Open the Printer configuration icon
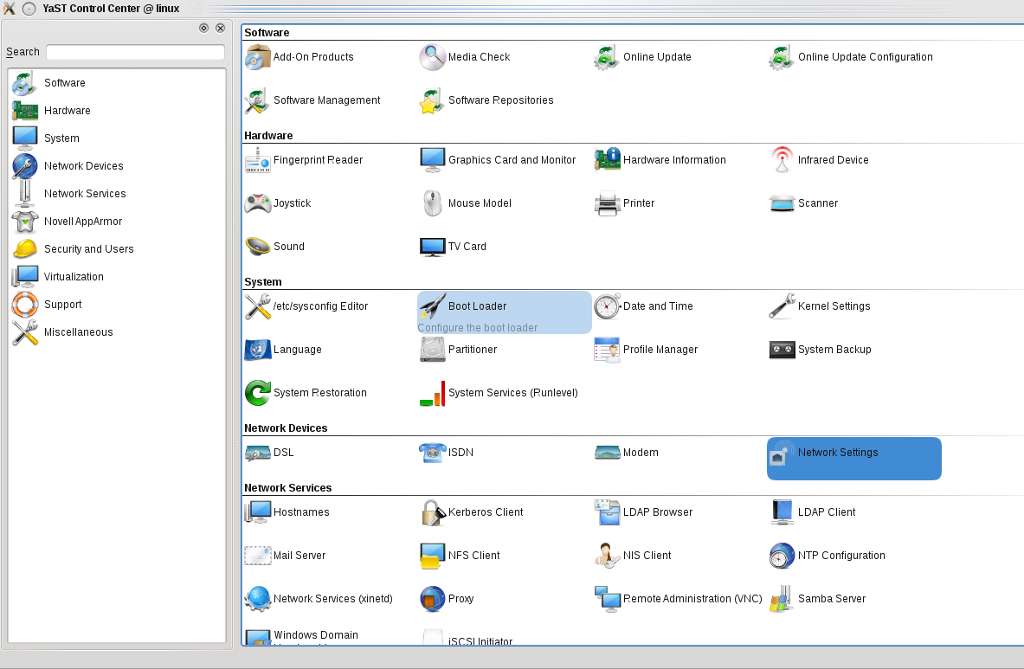The width and height of the screenshot is (1024, 669). tap(607, 204)
